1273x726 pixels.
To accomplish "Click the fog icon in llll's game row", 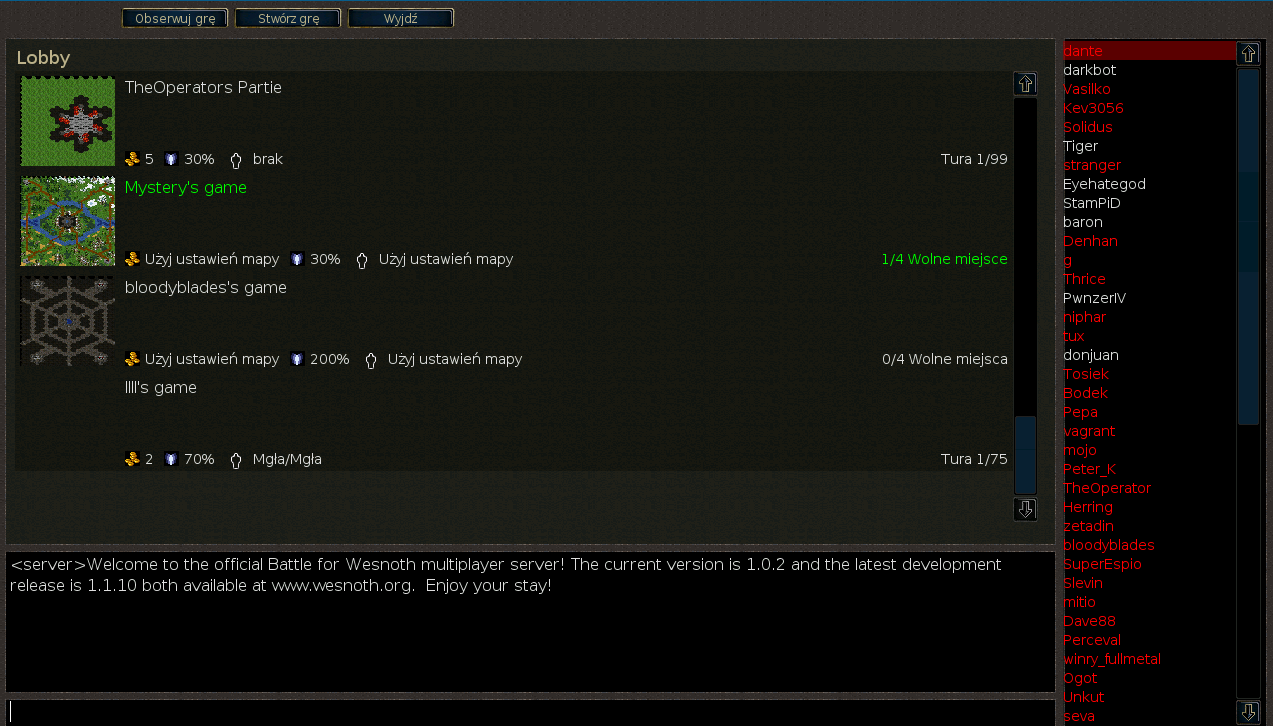I will click(x=236, y=460).
